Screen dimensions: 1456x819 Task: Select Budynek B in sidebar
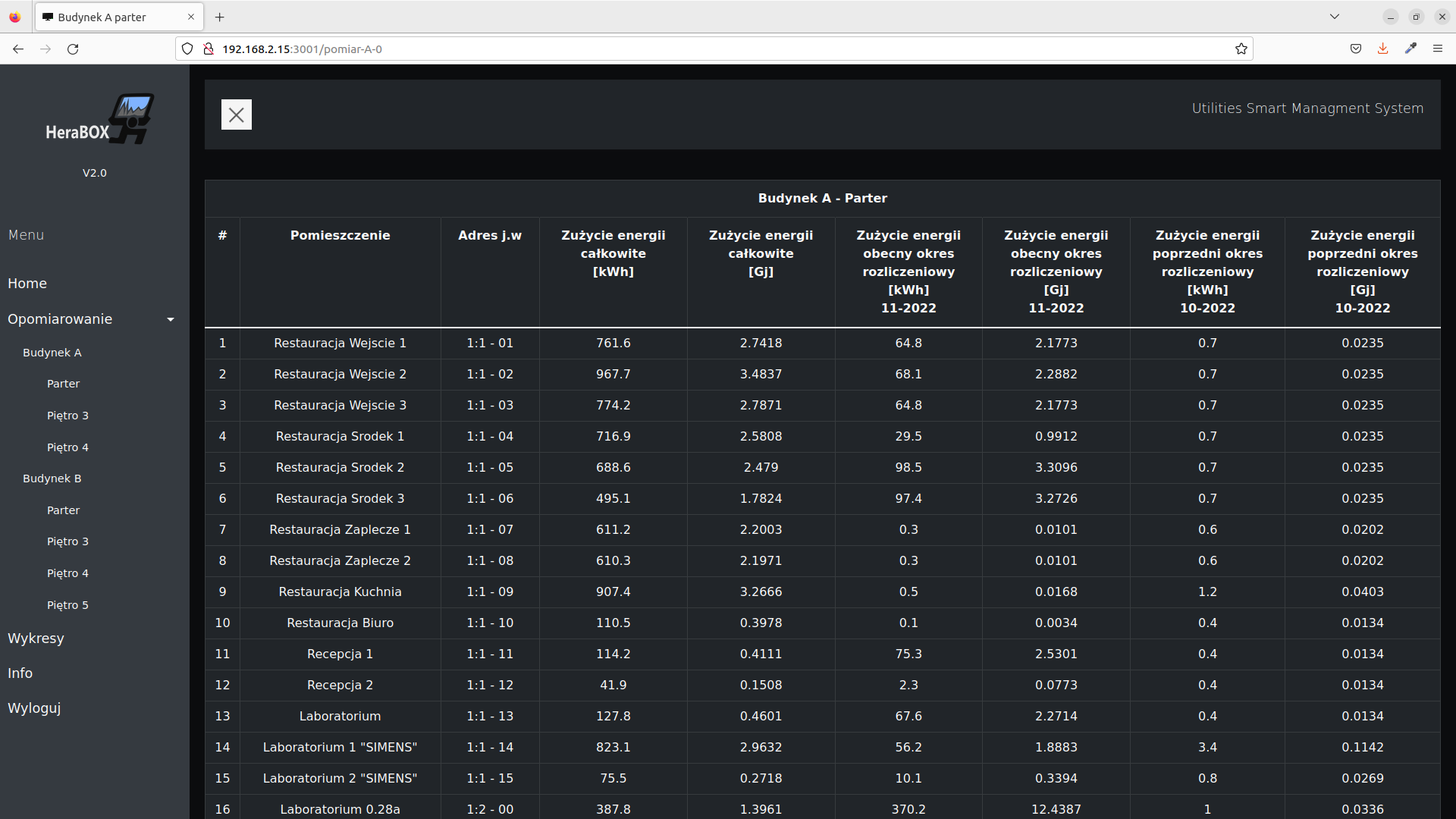[x=52, y=479]
